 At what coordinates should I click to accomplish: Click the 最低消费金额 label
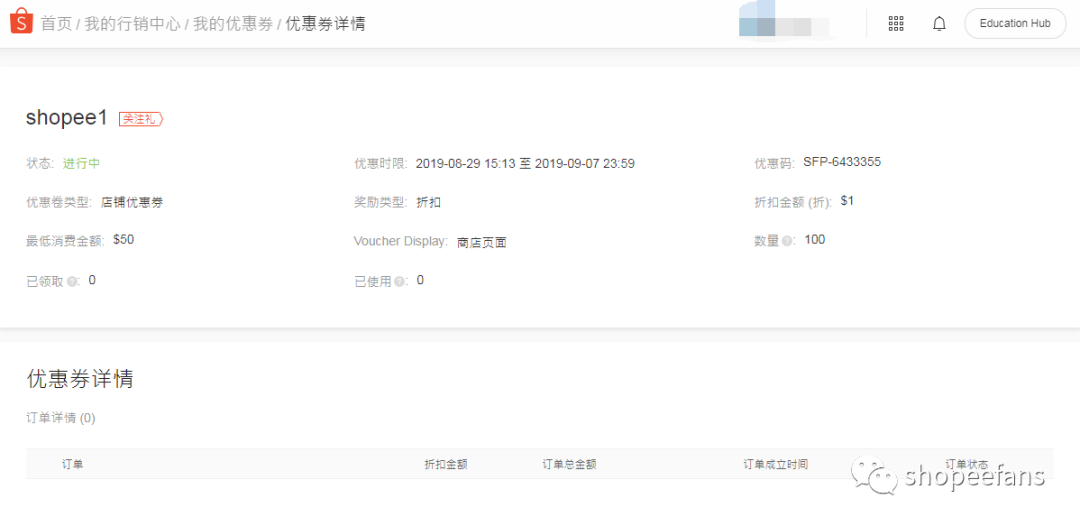pos(66,241)
